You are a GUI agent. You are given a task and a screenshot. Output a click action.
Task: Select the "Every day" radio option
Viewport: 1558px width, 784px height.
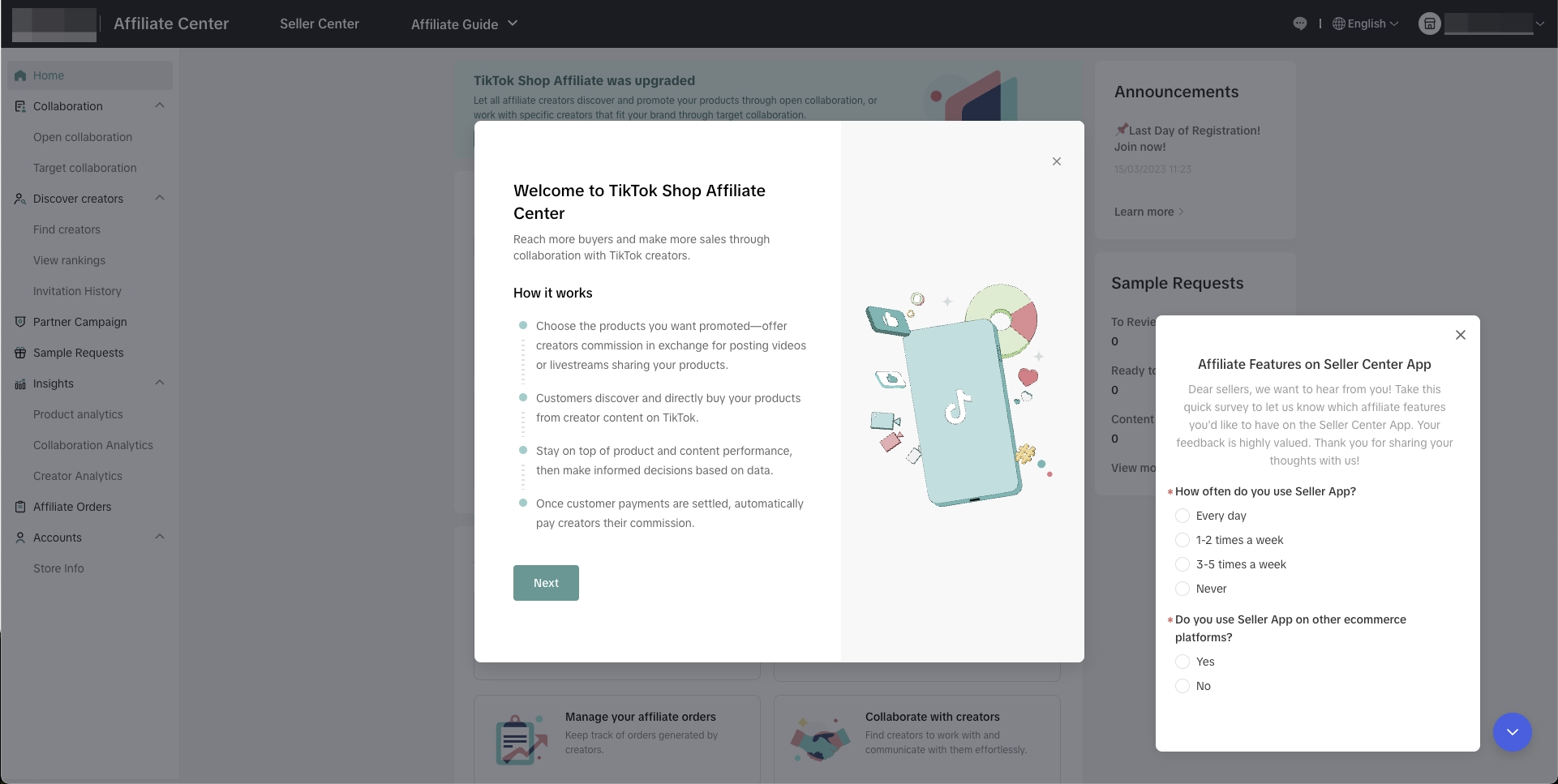coord(1182,516)
